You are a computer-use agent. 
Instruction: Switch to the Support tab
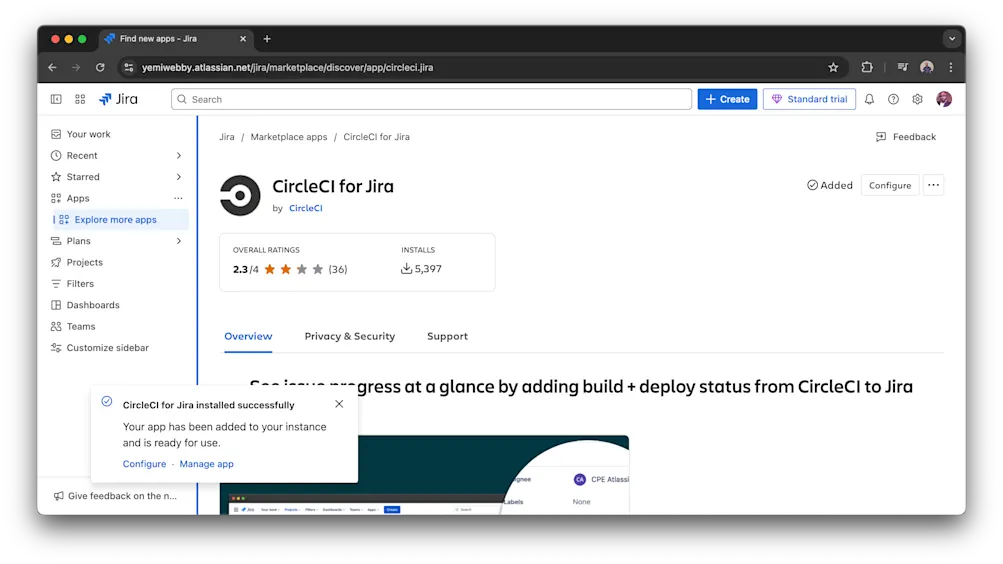pos(447,336)
